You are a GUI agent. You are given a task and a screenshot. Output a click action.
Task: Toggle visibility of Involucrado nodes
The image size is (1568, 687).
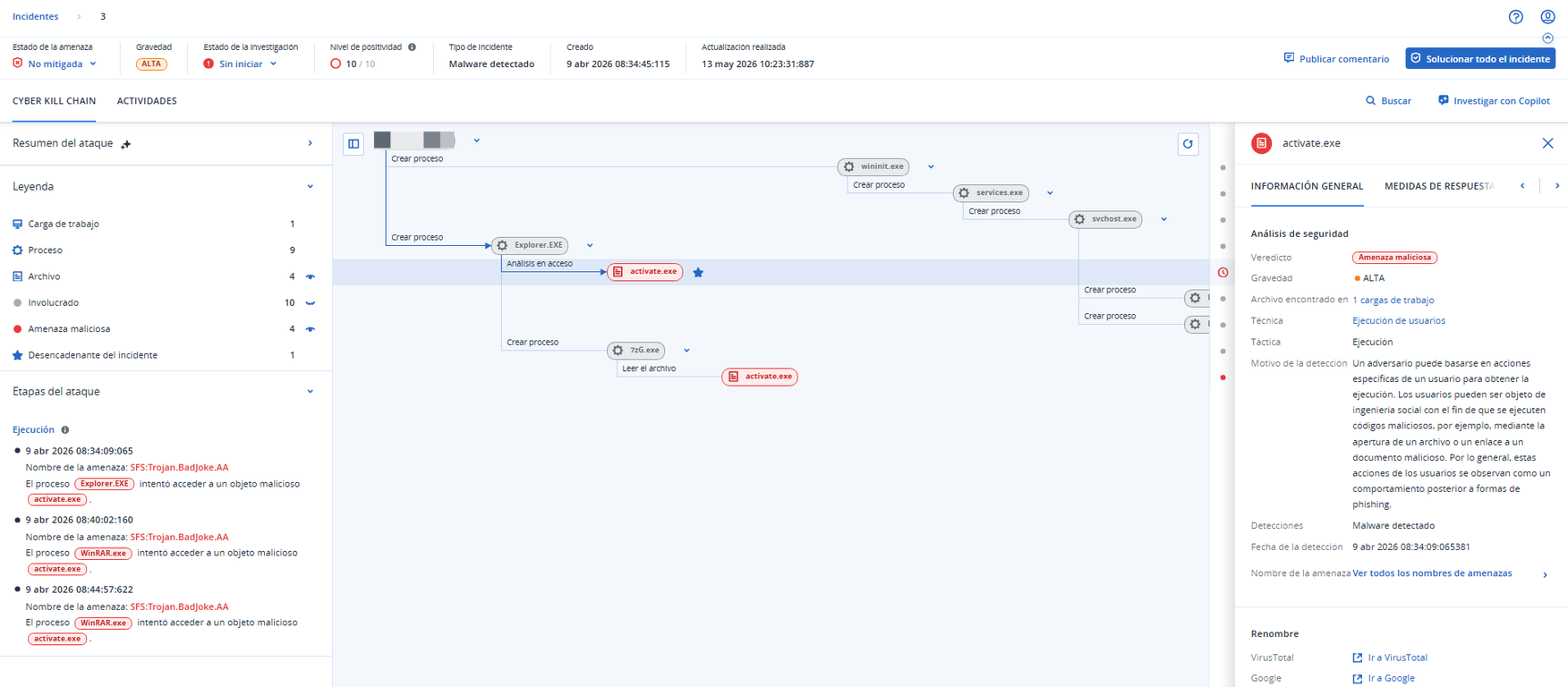point(311,303)
